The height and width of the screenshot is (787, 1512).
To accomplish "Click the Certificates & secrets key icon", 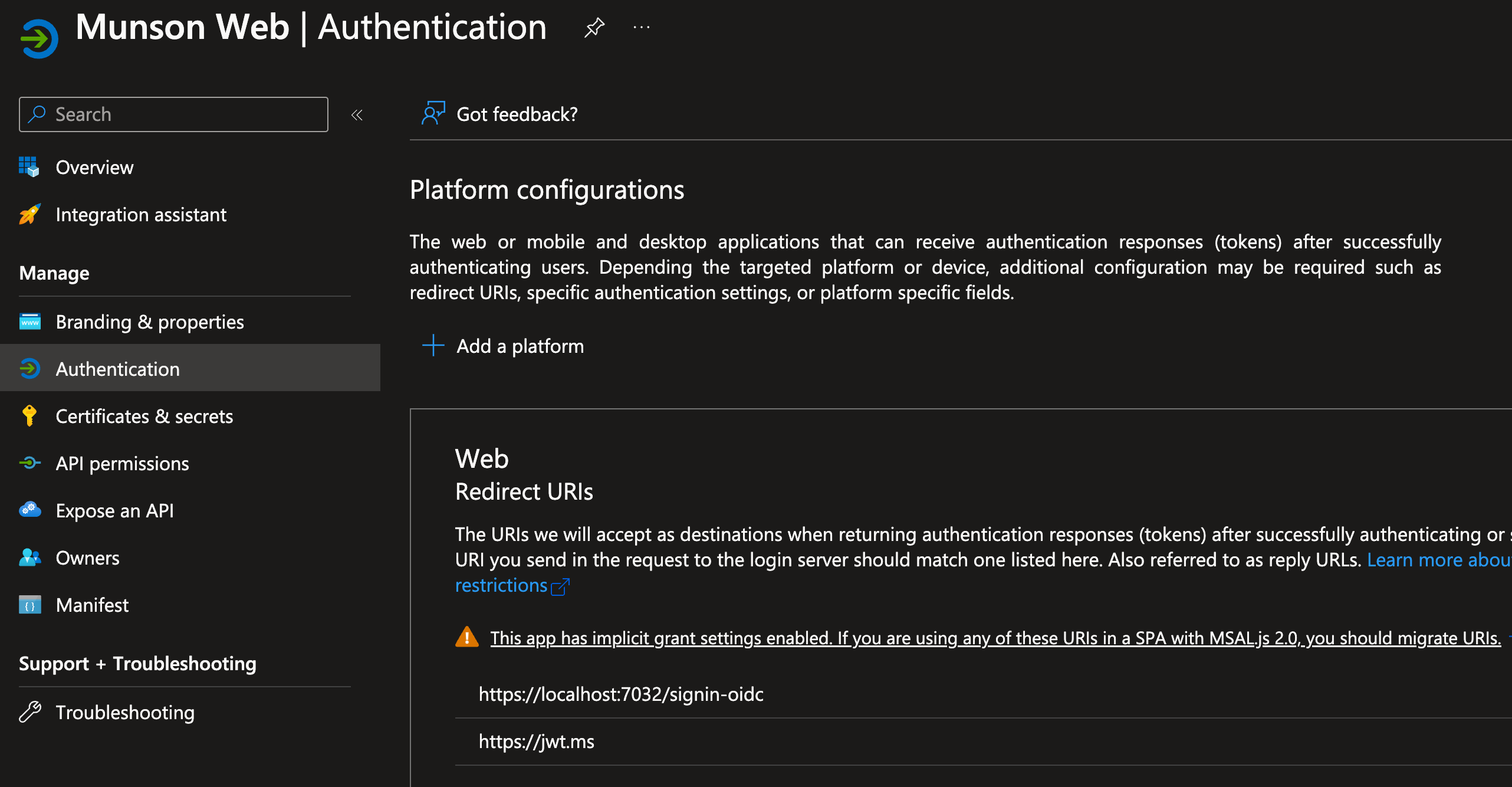I will click(29, 416).
